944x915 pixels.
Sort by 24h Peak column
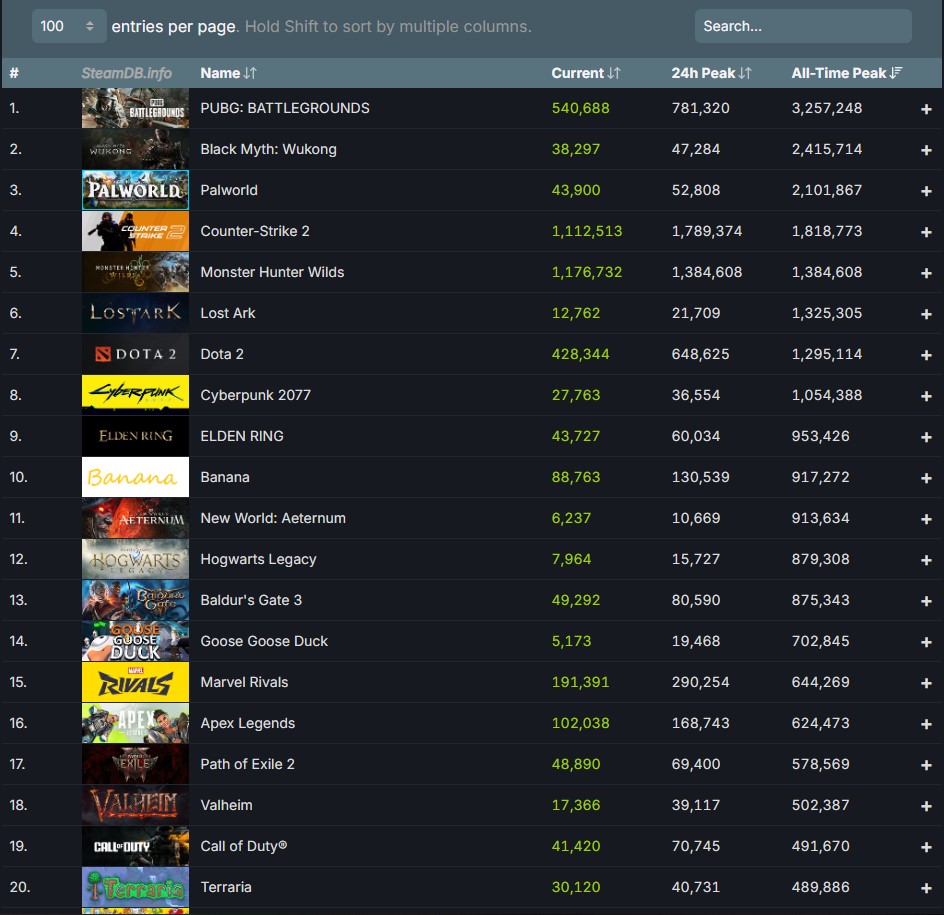click(711, 73)
